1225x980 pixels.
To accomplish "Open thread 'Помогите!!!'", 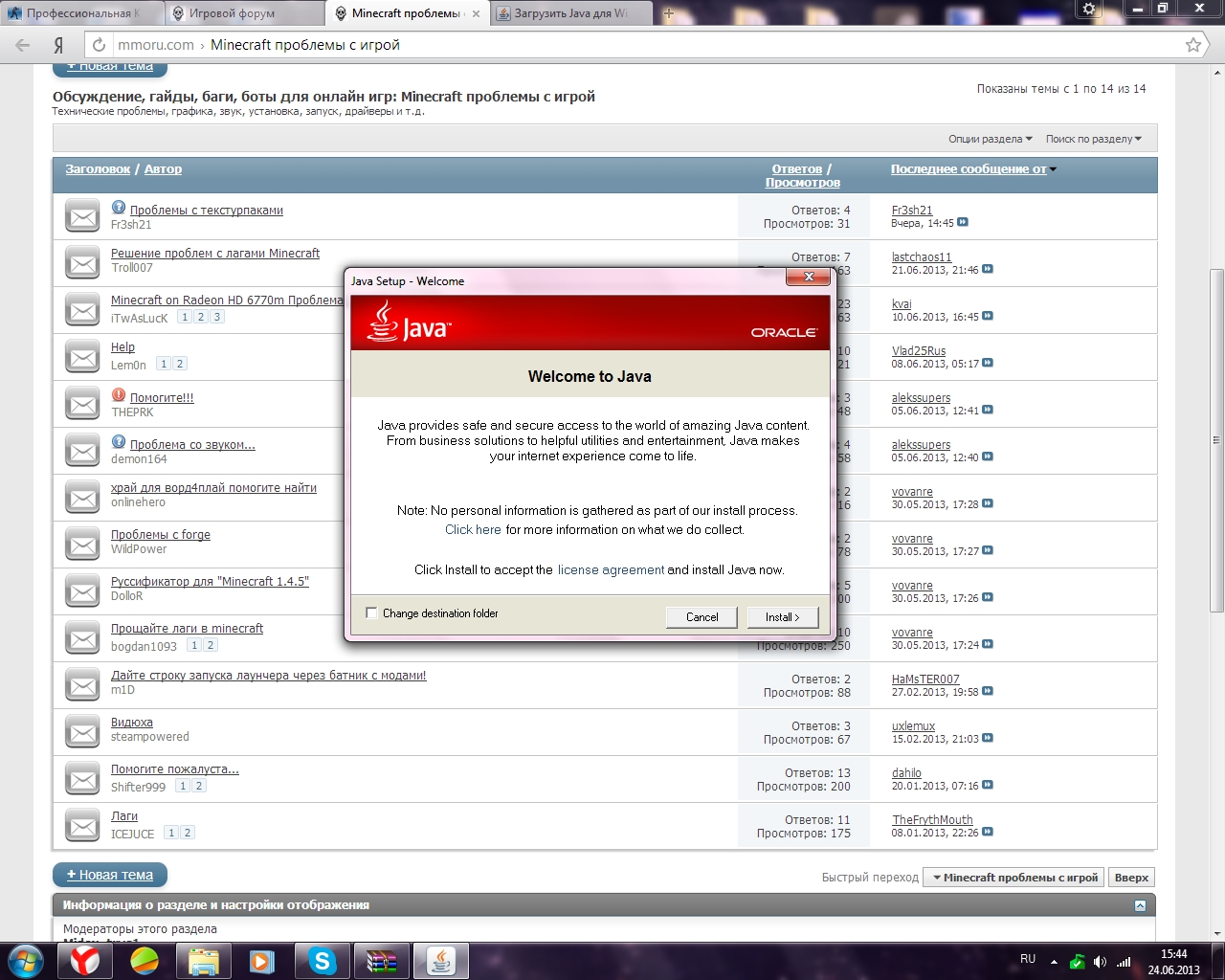I will click(162, 397).
